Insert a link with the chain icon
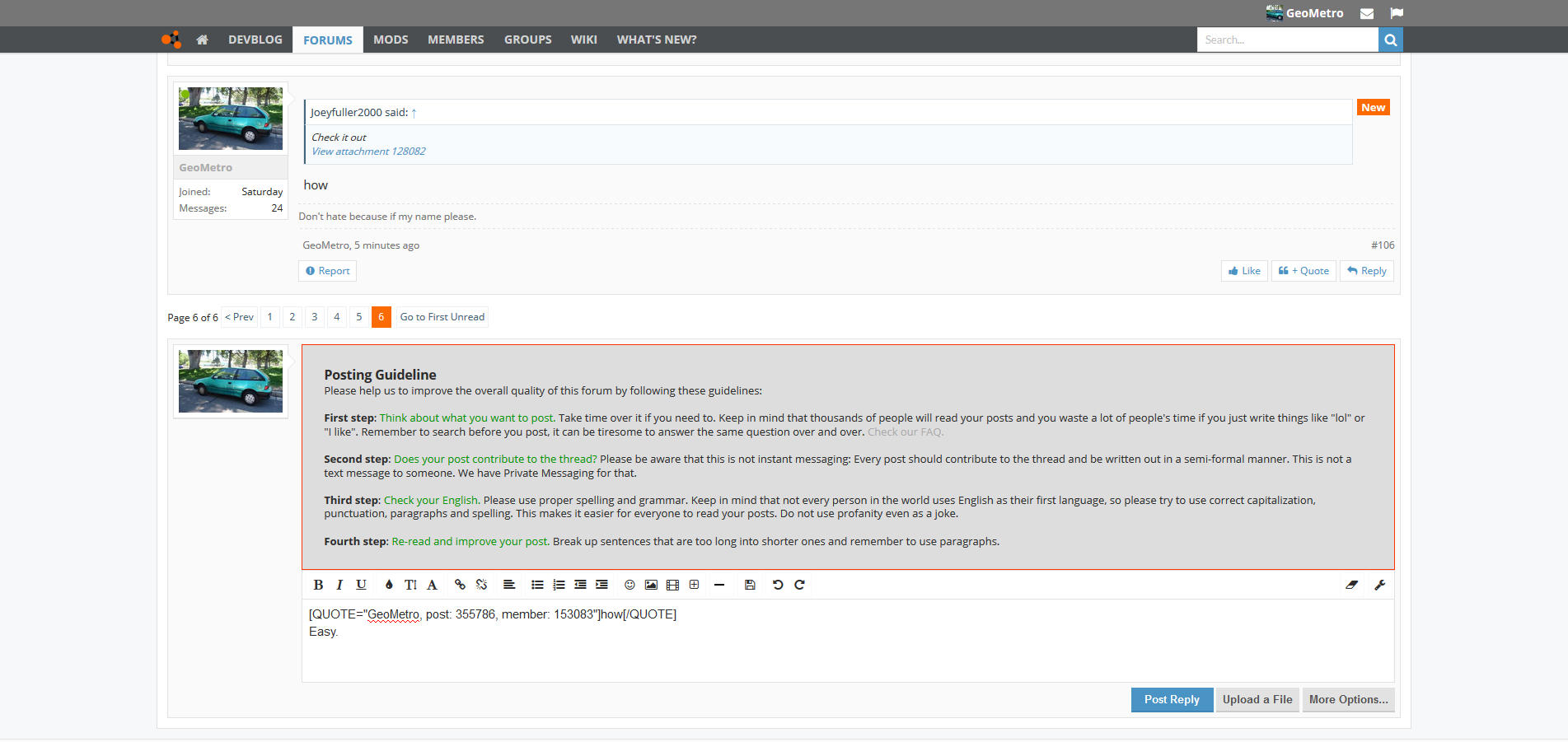The image size is (1568, 742). tap(460, 585)
